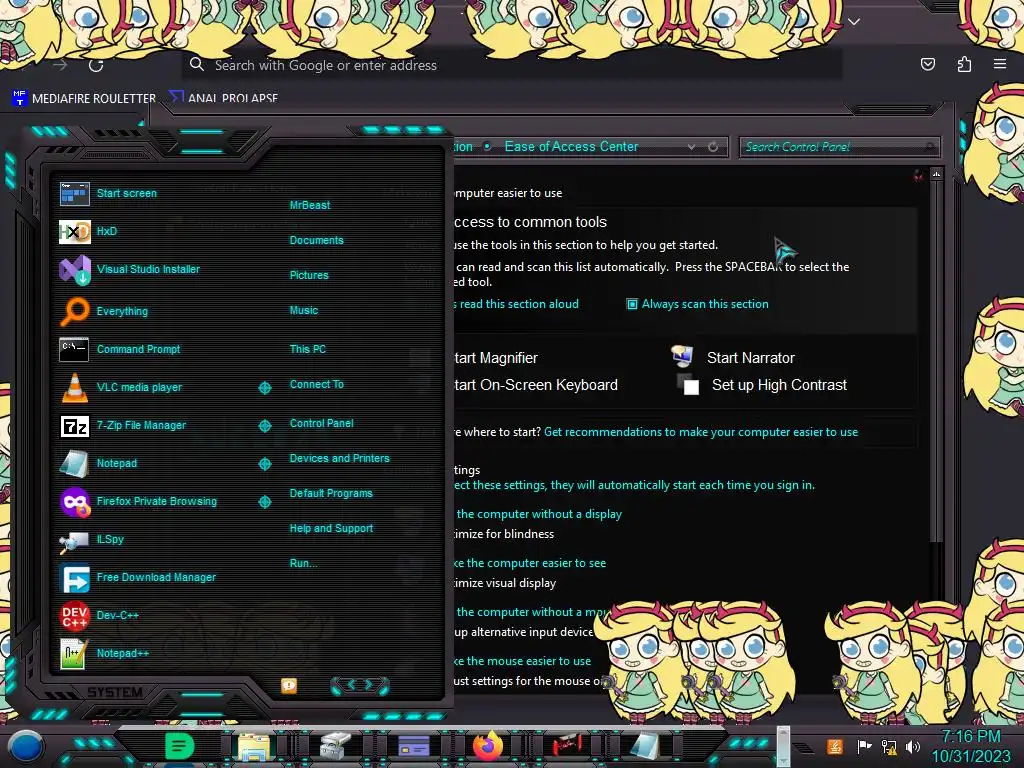1024x768 pixels.
Task: Select Run... in the start menu
Action: pyautogui.click(x=304, y=563)
